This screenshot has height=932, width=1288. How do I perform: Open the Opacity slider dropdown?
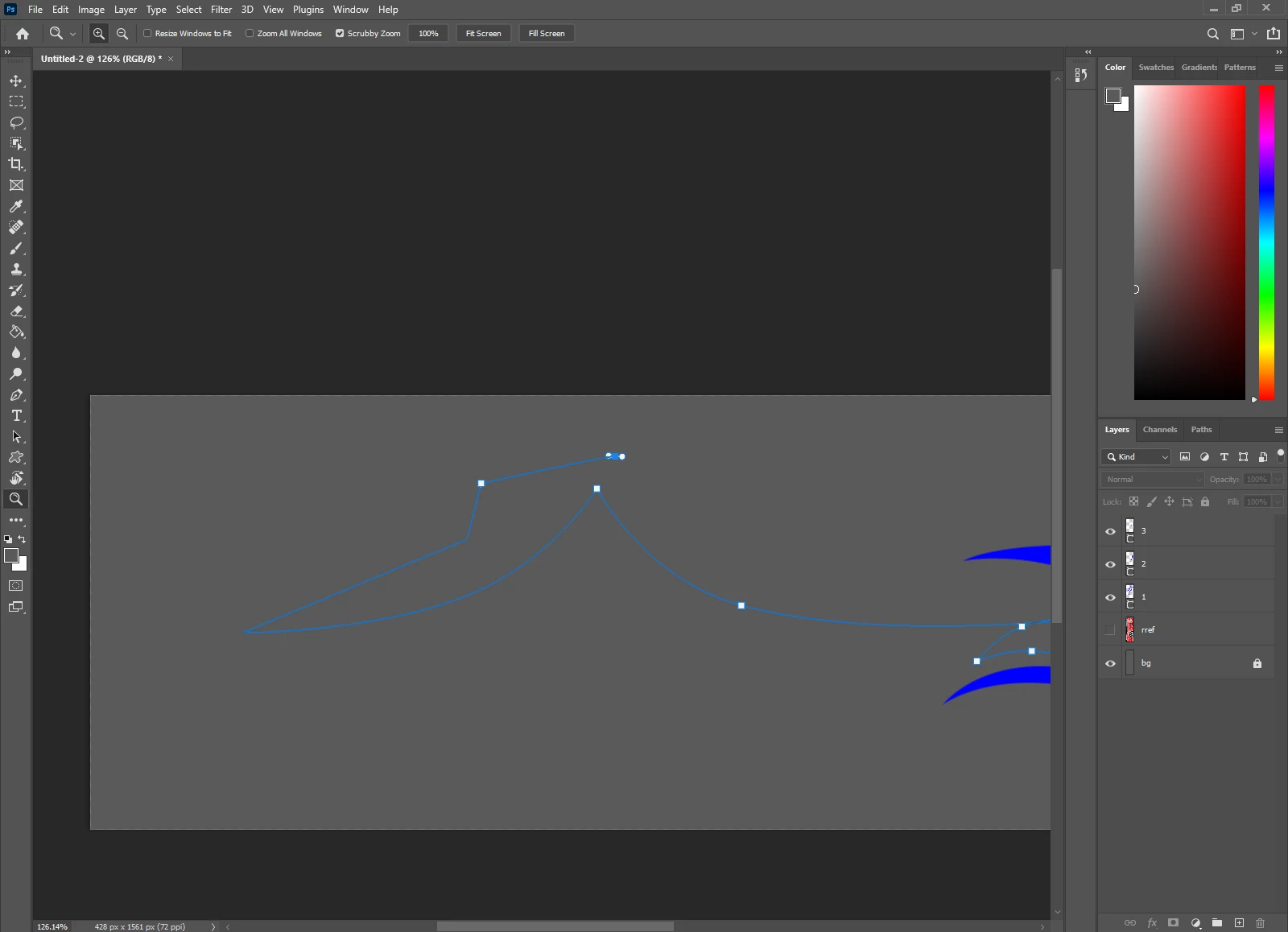tap(1278, 480)
